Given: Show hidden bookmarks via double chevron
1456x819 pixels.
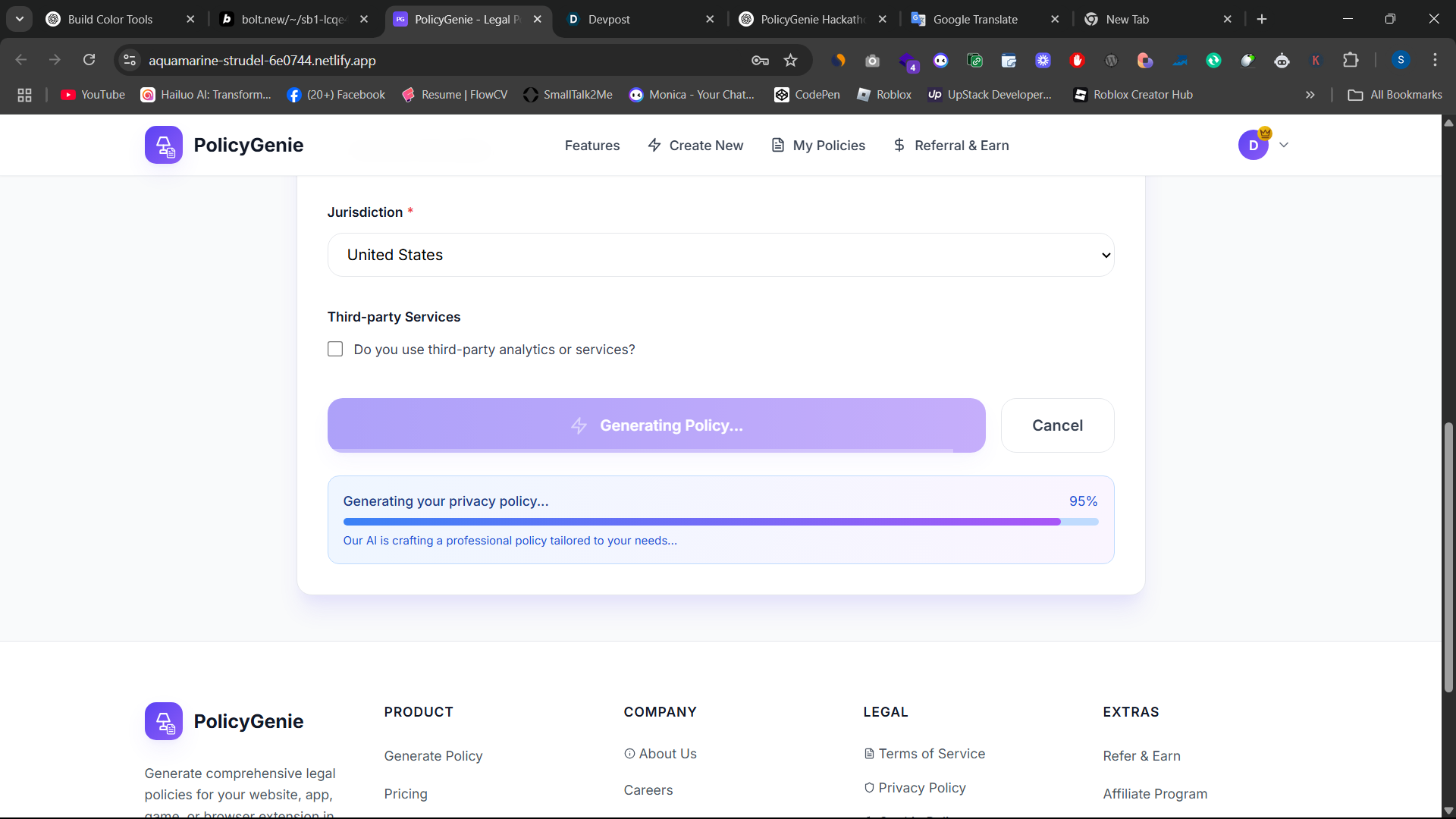Looking at the screenshot, I should point(1310,95).
